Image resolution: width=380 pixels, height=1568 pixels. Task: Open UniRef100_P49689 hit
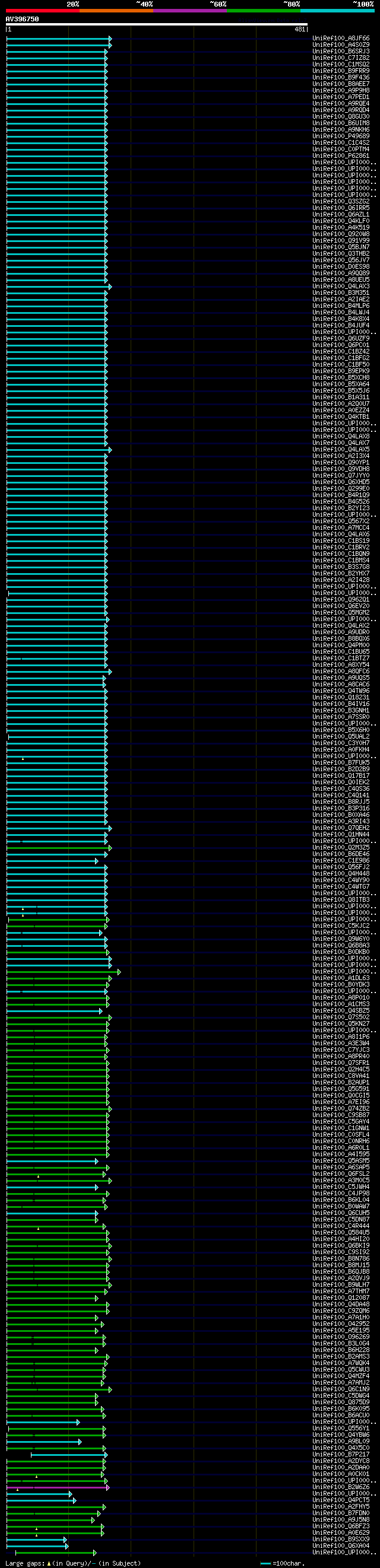tap(341, 136)
